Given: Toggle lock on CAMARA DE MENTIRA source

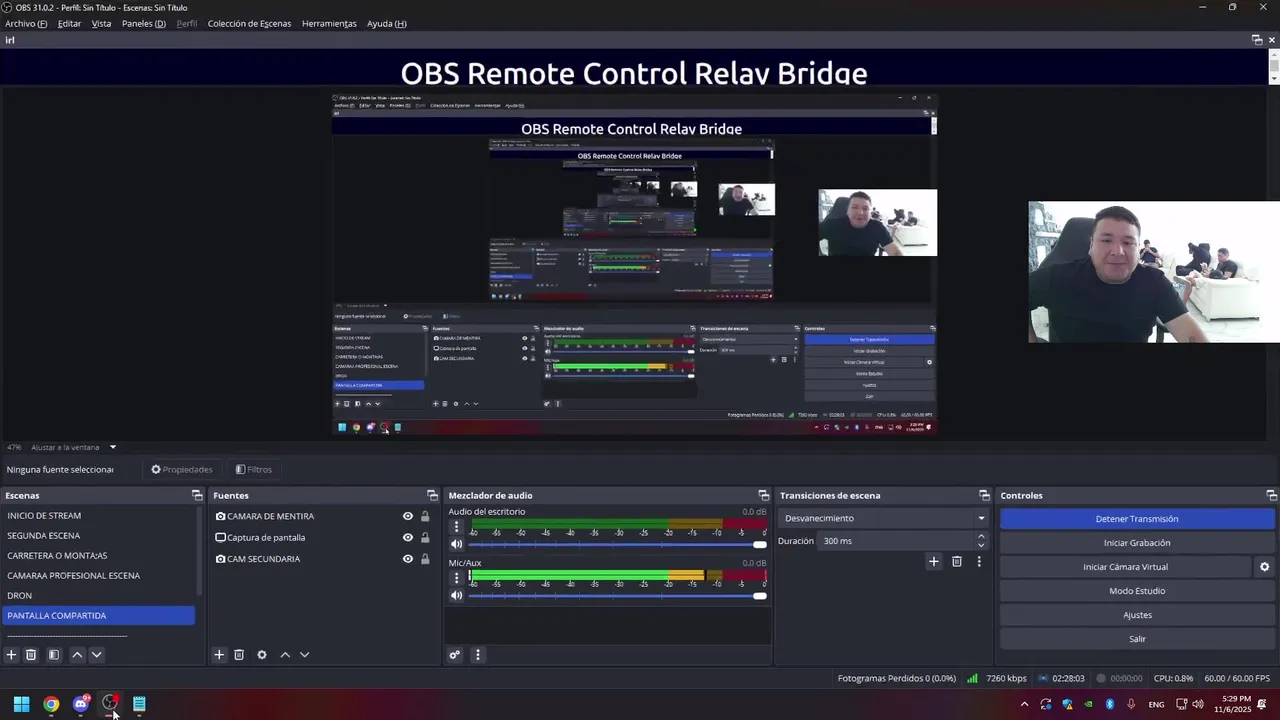Looking at the screenshot, I should 425,517.
